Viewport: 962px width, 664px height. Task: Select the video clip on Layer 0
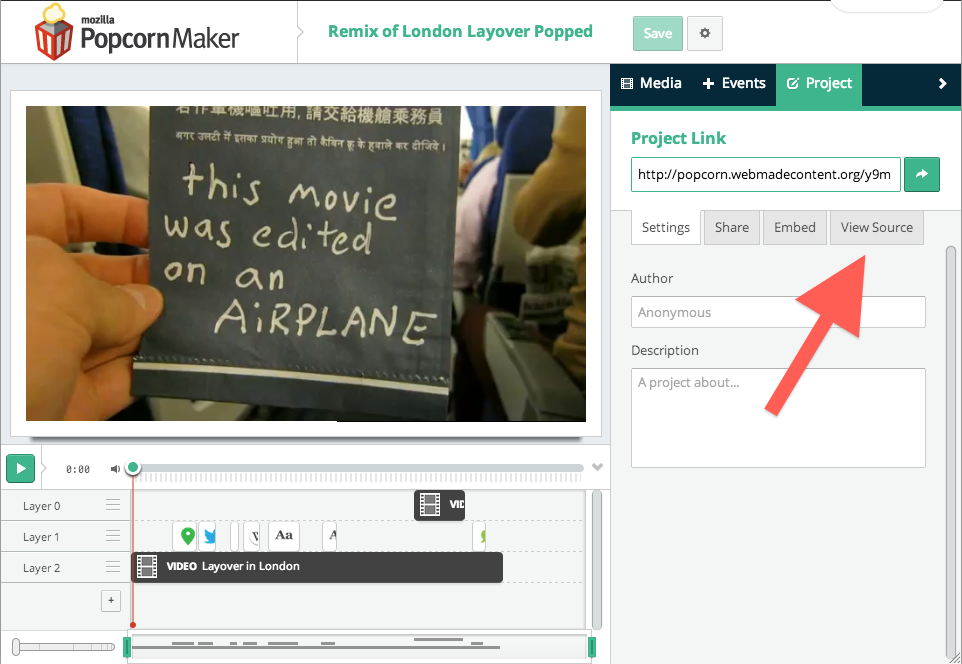440,505
